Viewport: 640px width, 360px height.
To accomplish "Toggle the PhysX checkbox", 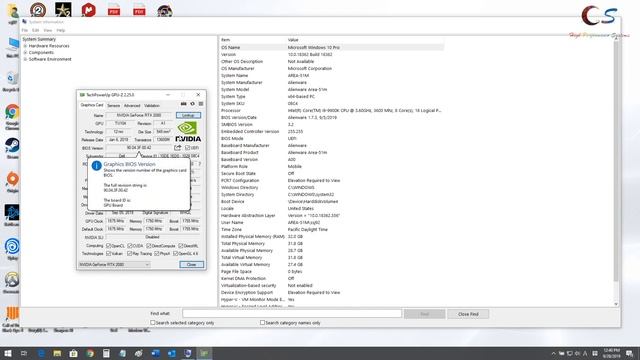I will point(157,253).
